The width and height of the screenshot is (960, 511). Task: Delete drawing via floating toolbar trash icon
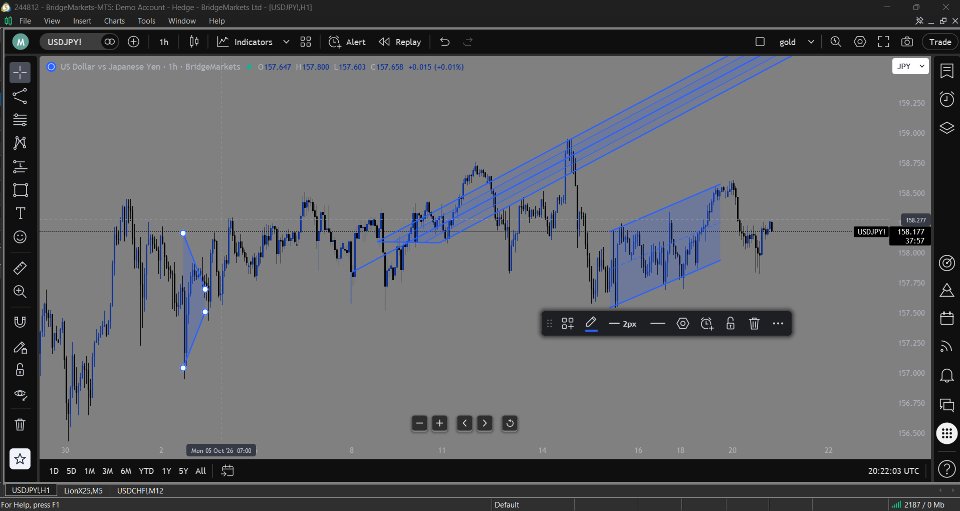[x=754, y=324]
